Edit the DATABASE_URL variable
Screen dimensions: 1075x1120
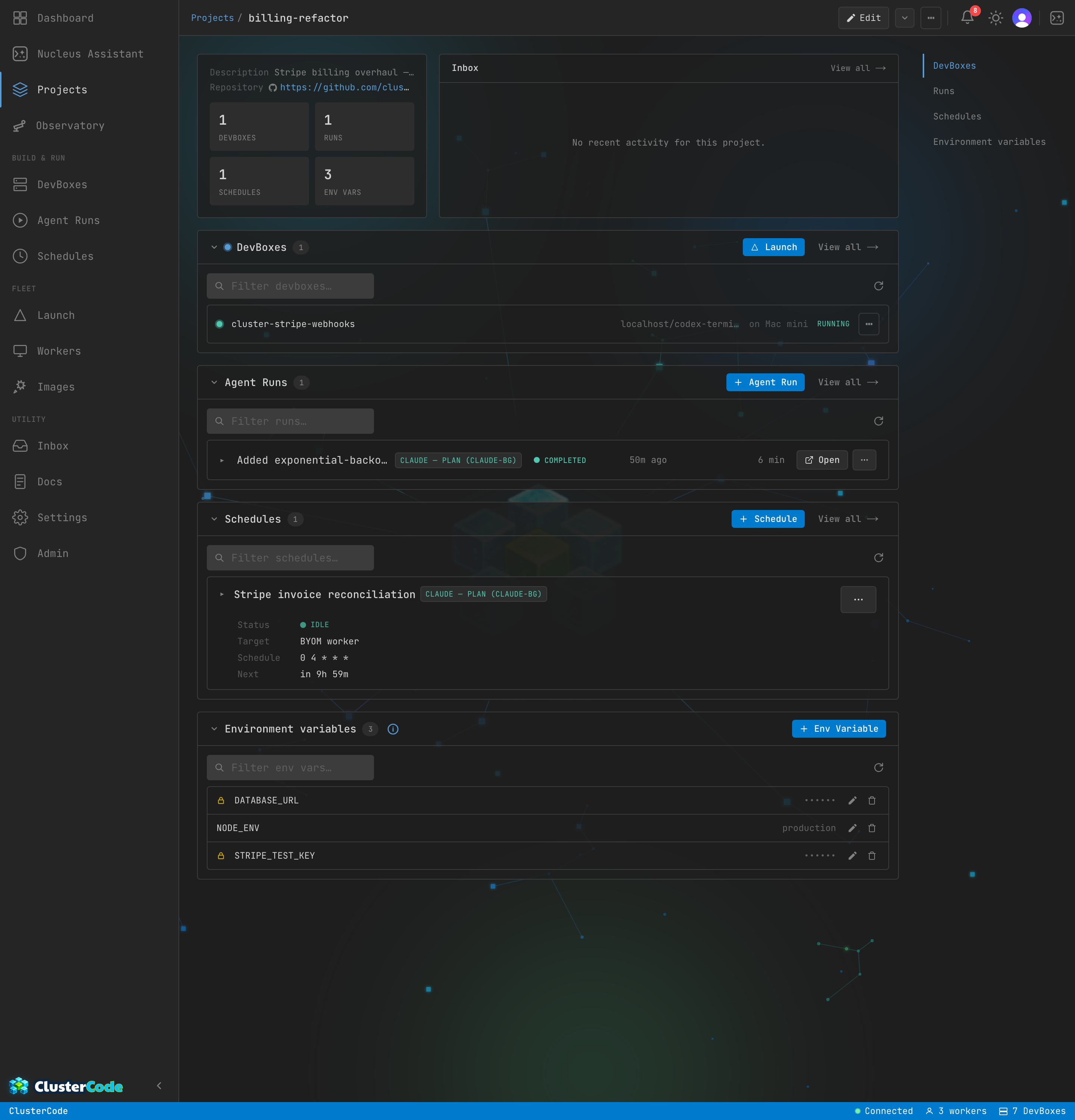(x=852, y=800)
